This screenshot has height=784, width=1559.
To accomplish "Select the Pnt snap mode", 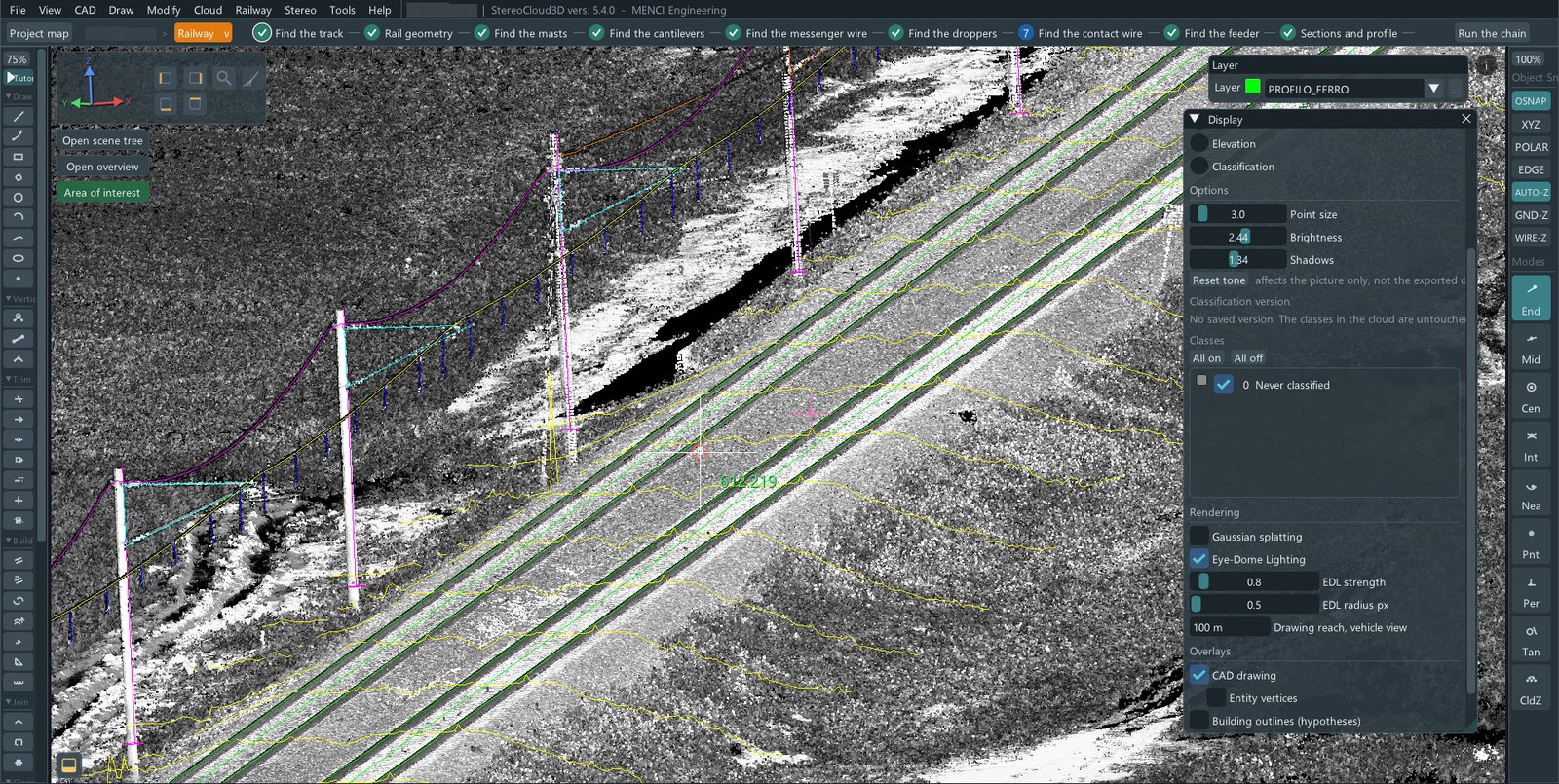I will (x=1531, y=542).
